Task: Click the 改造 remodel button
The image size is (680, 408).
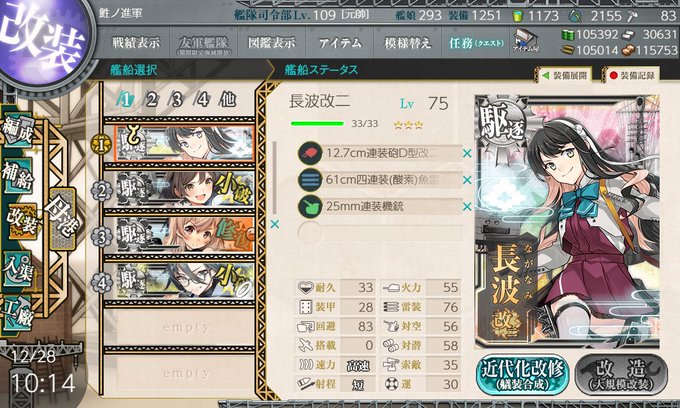Action: click(621, 375)
